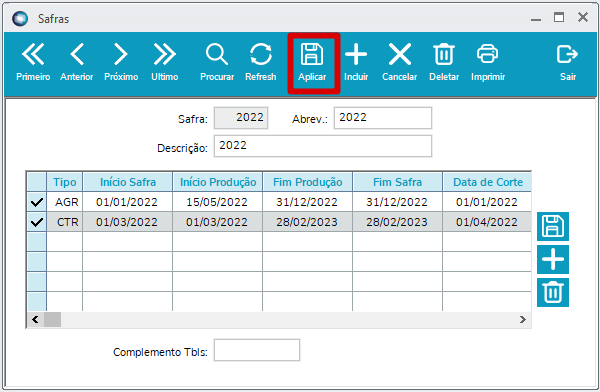The width and height of the screenshot is (600, 392).
Task: Save grid row with side disk icon
Action: [x=553, y=226]
